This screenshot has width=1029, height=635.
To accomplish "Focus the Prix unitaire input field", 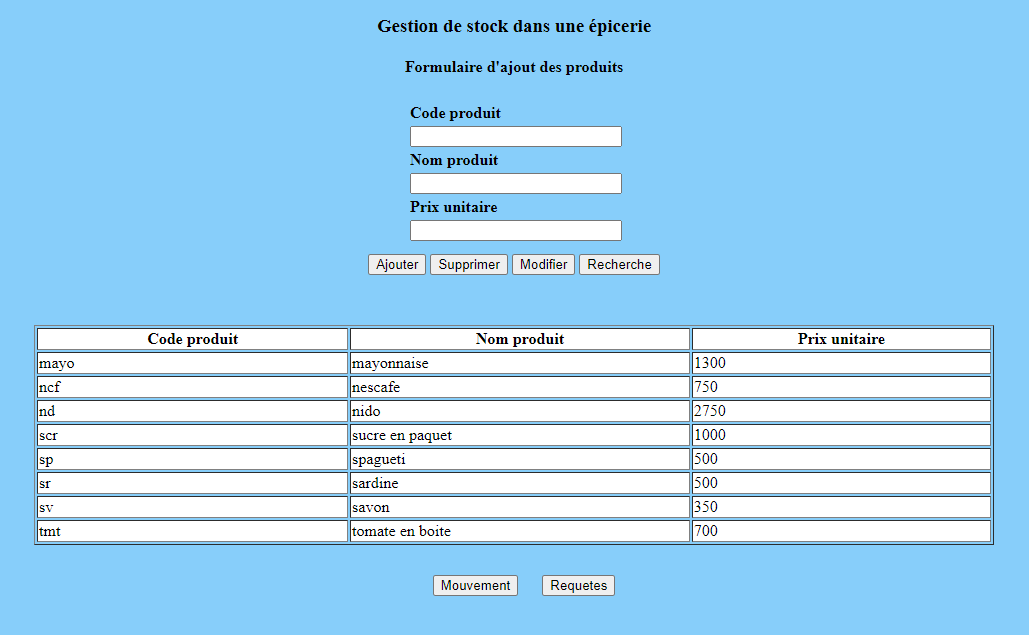I will point(516,231).
